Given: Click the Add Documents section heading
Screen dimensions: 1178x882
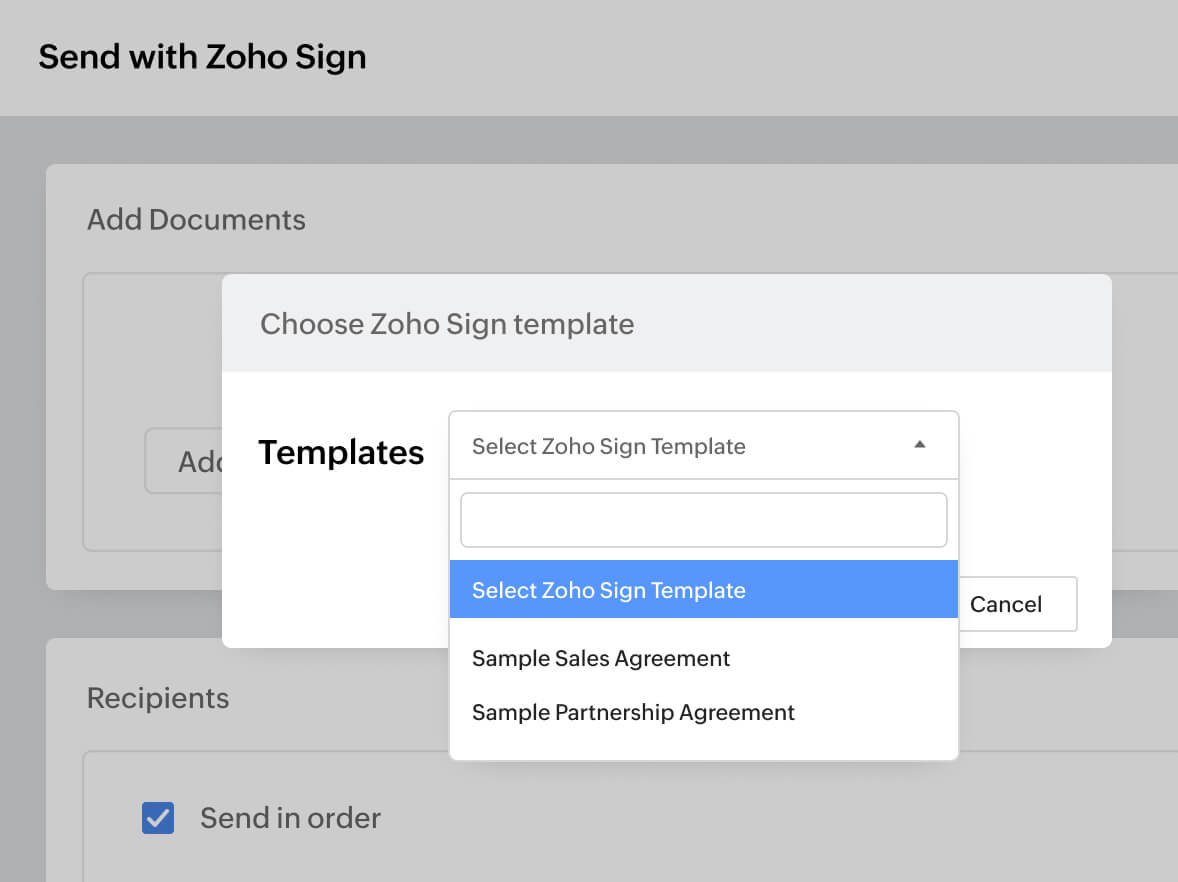Looking at the screenshot, I should coord(196,219).
